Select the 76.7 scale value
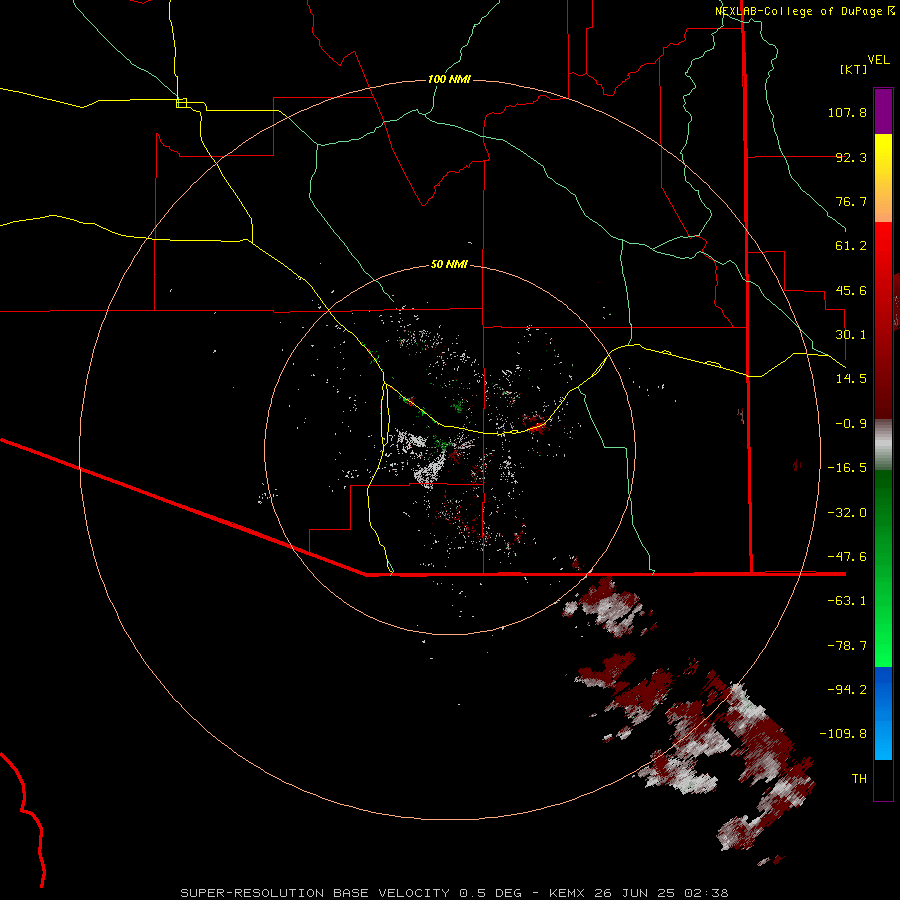900x900 pixels. [851, 201]
